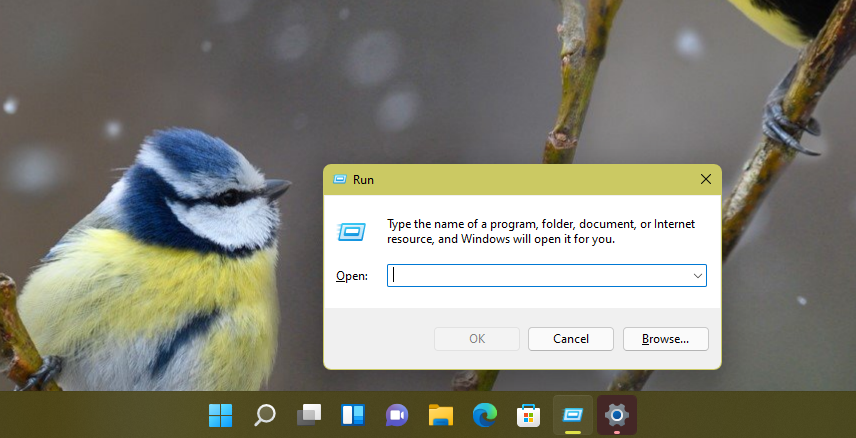Open taskbar Search magnifier
Image resolution: width=856 pixels, height=438 pixels.
point(265,416)
